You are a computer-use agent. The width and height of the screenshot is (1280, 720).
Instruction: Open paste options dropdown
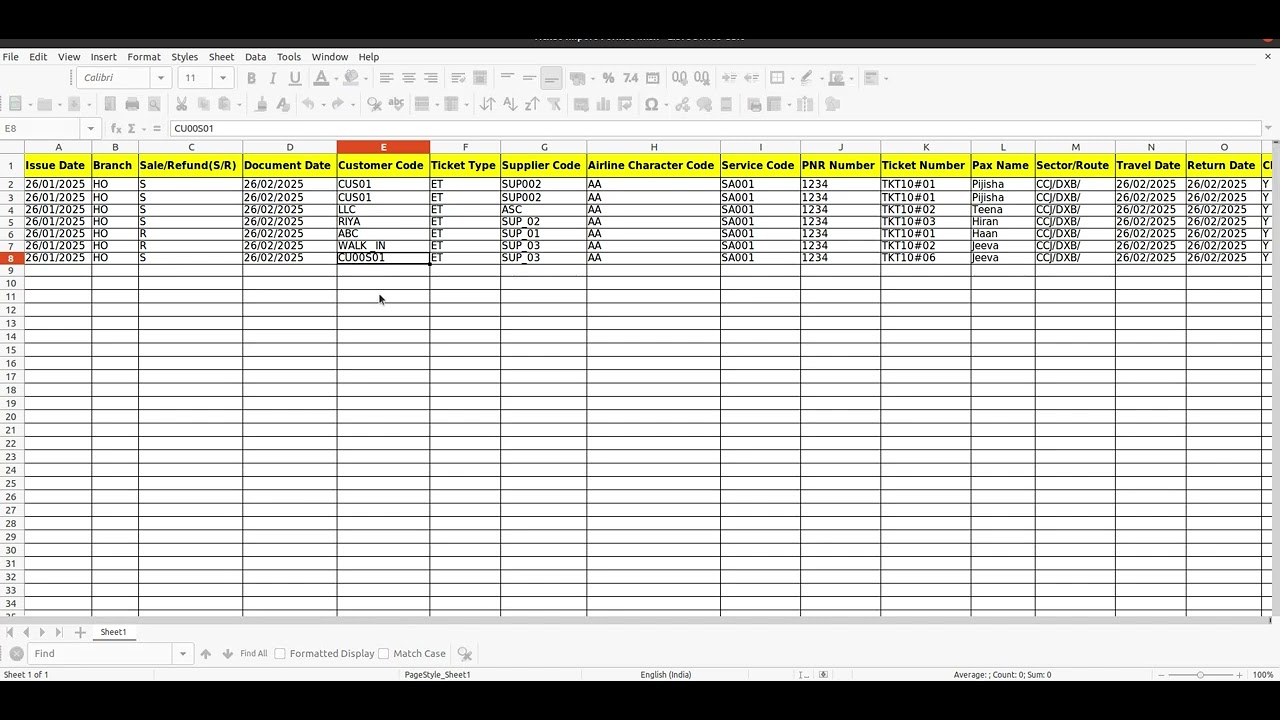[239, 104]
